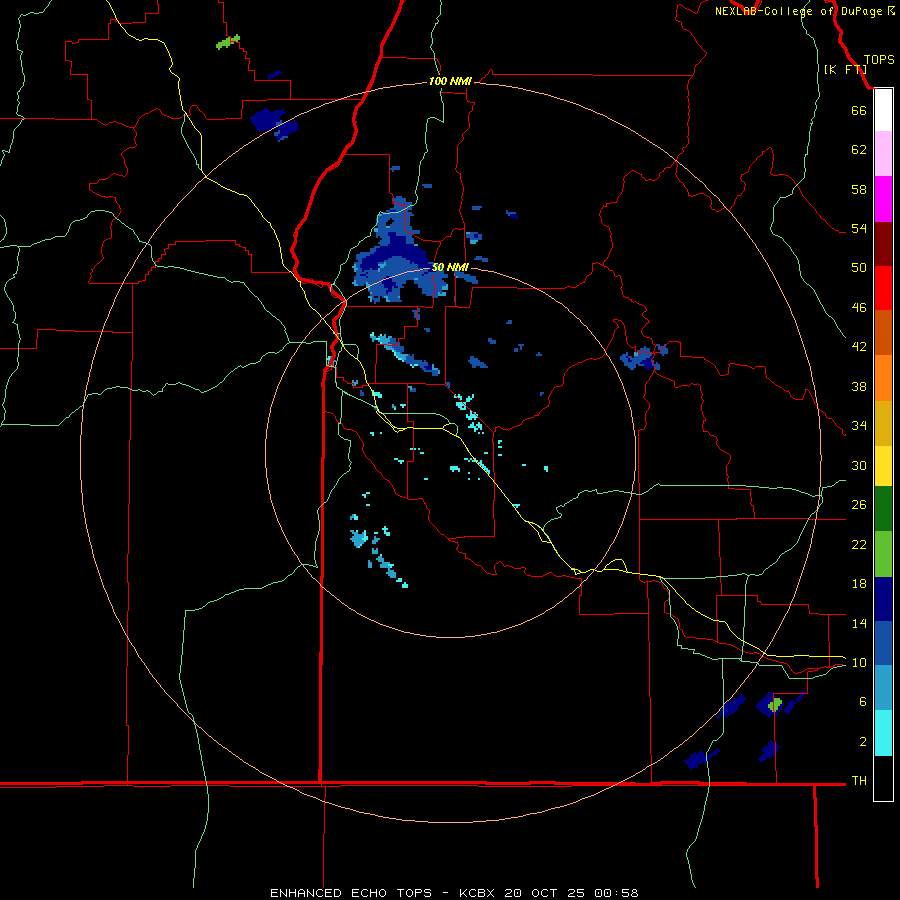Click legend value 50 beside the color bar
Viewport: 900px width, 900px height.
tap(859, 268)
